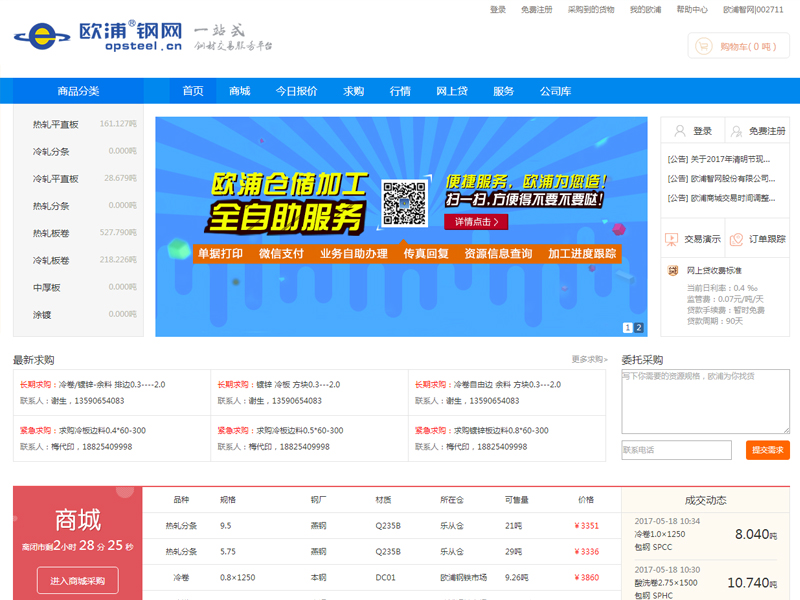Open 网上贷 navigation item

tap(452, 91)
